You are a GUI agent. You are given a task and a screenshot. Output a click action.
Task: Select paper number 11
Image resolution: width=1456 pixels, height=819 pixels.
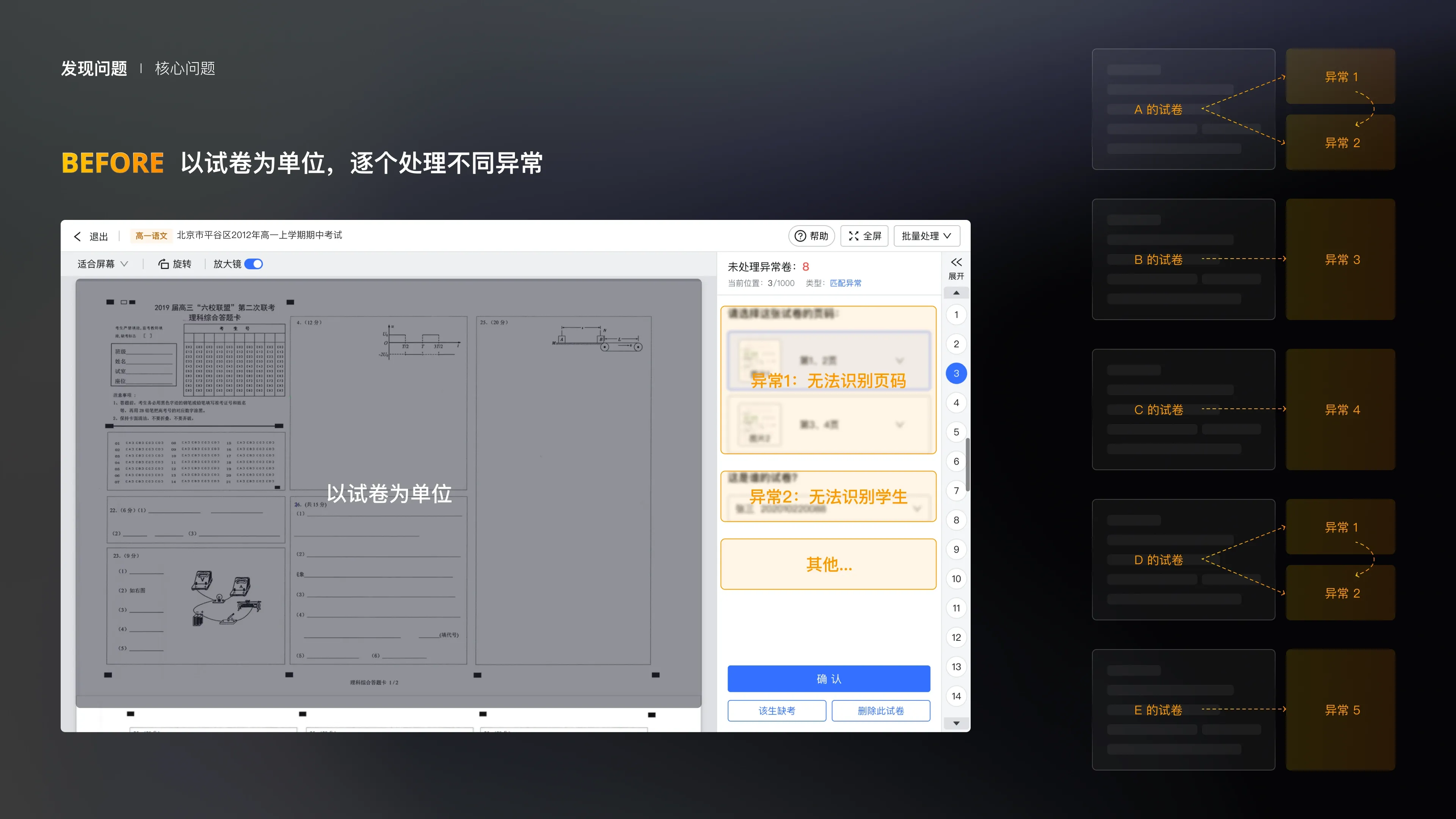(956, 608)
